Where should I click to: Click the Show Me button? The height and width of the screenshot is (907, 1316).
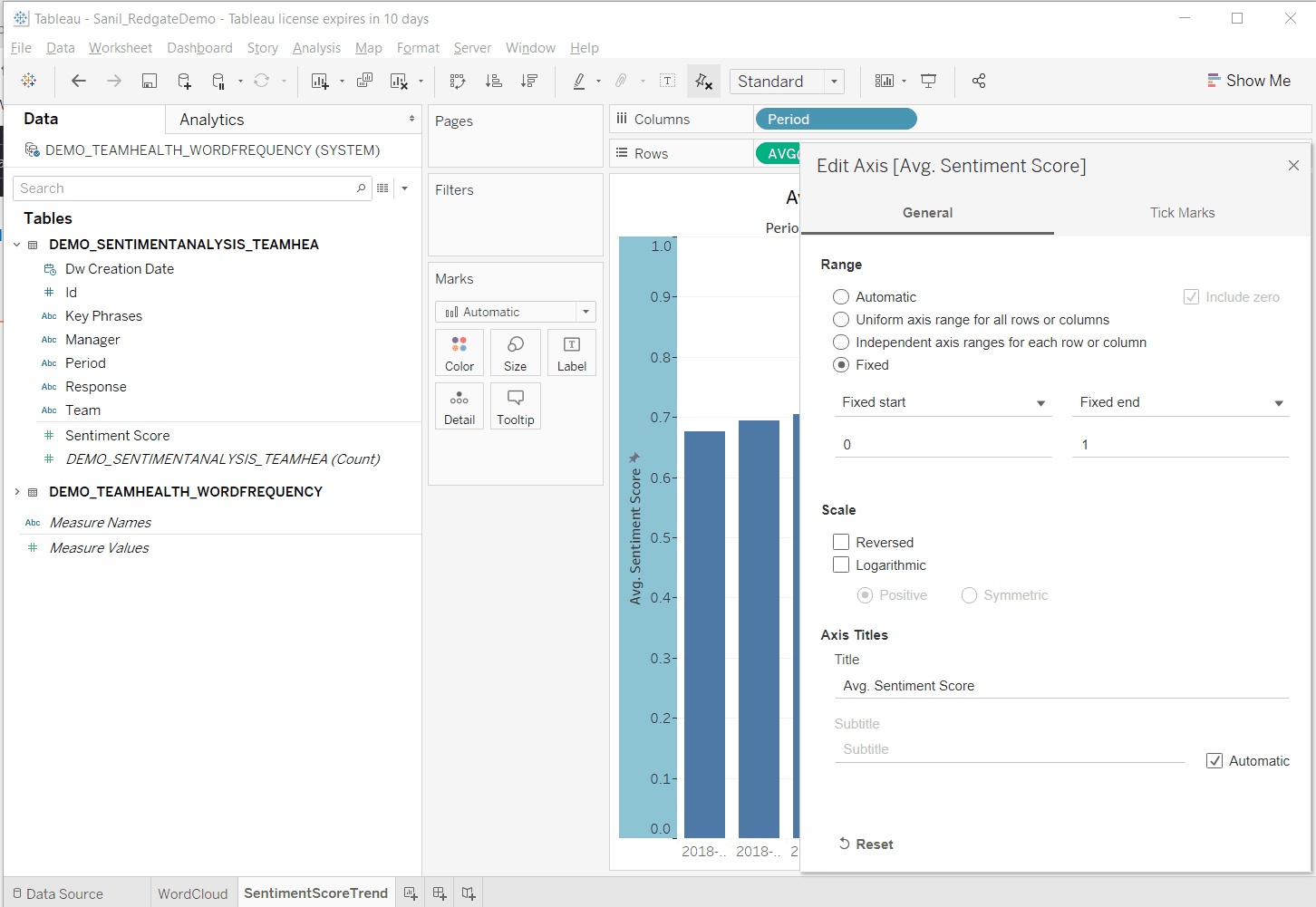[x=1249, y=81]
